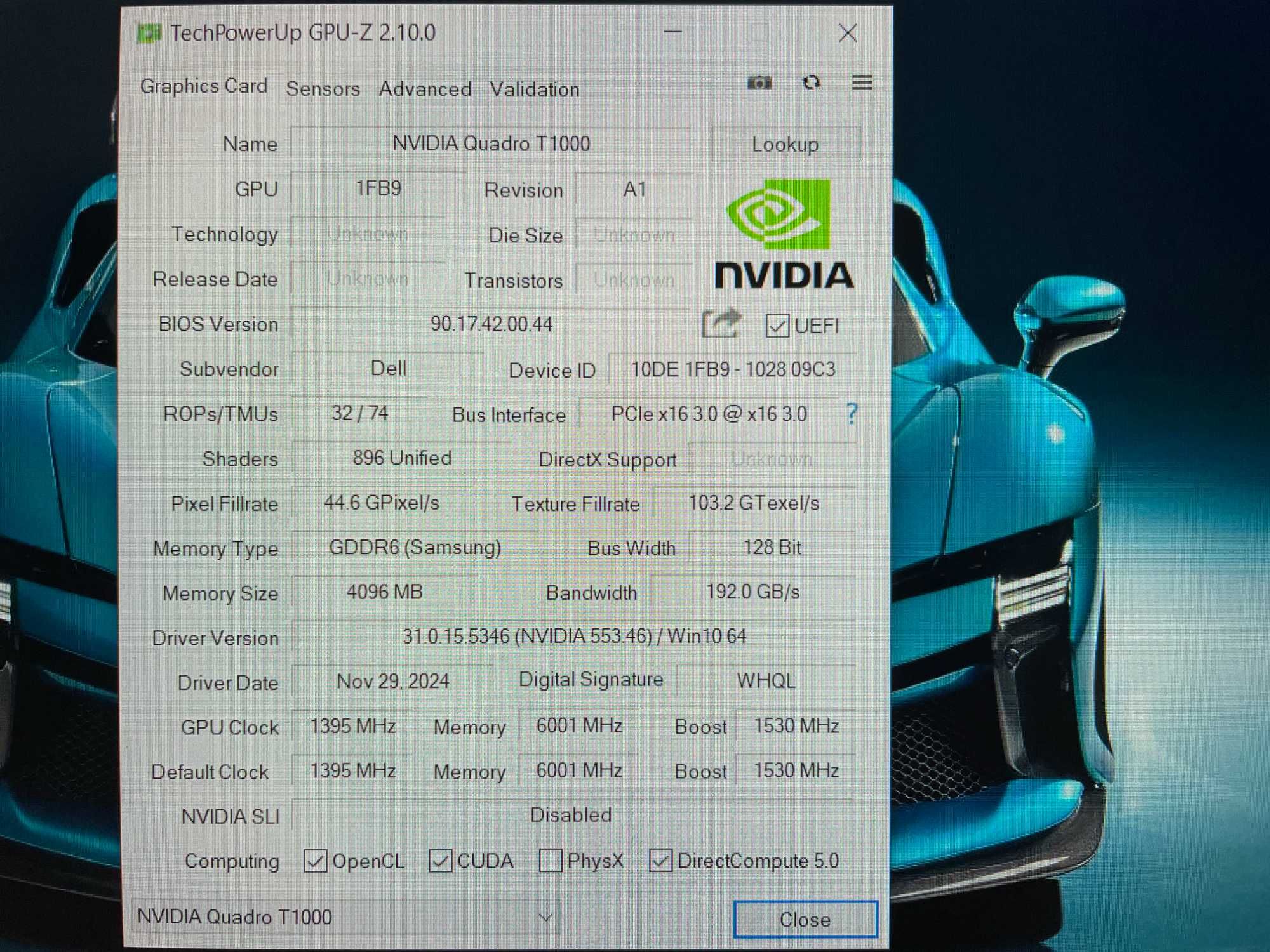1270x952 pixels.
Task: Click the Lookup button
Action: tap(785, 144)
